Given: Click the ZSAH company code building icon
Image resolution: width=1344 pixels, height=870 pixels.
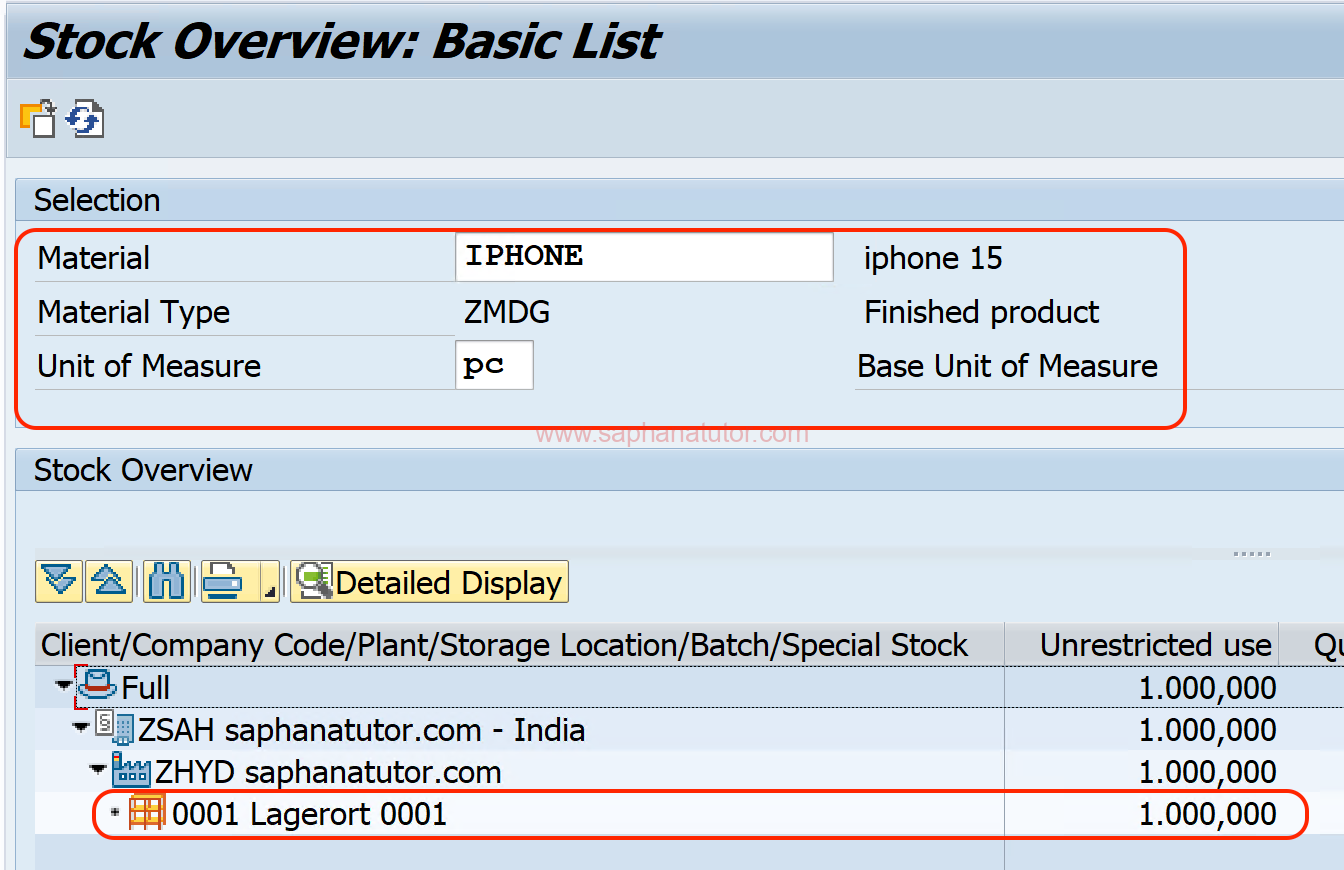Looking at the screenshot, I should [x=114, y=729].
